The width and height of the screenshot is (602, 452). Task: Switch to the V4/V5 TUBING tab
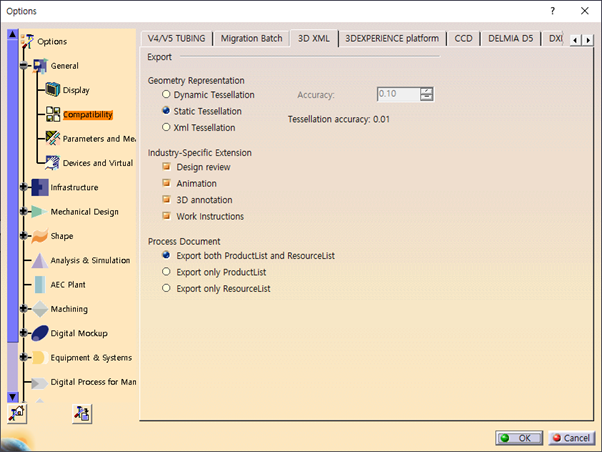point(177,38)
